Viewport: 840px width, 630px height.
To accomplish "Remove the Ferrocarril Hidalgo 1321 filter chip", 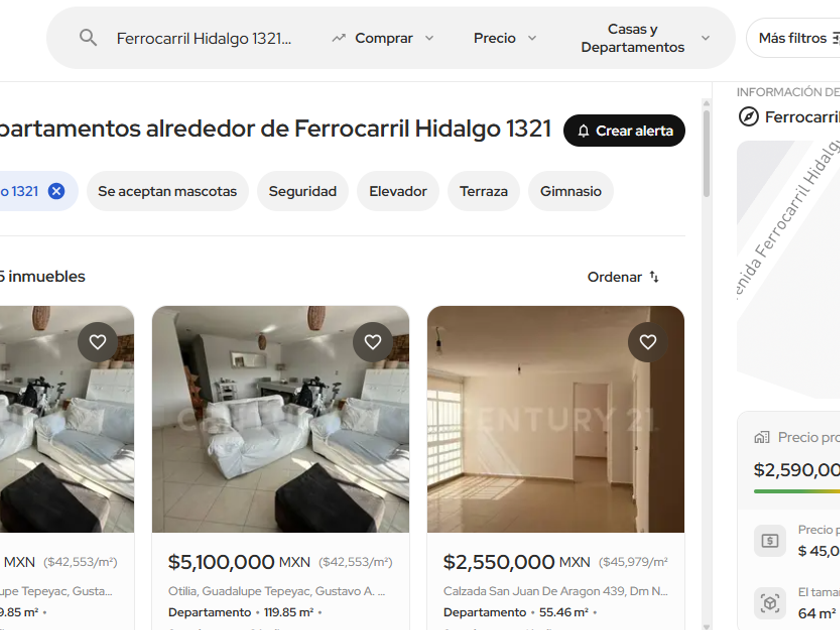I will click(x=56, y=191).
